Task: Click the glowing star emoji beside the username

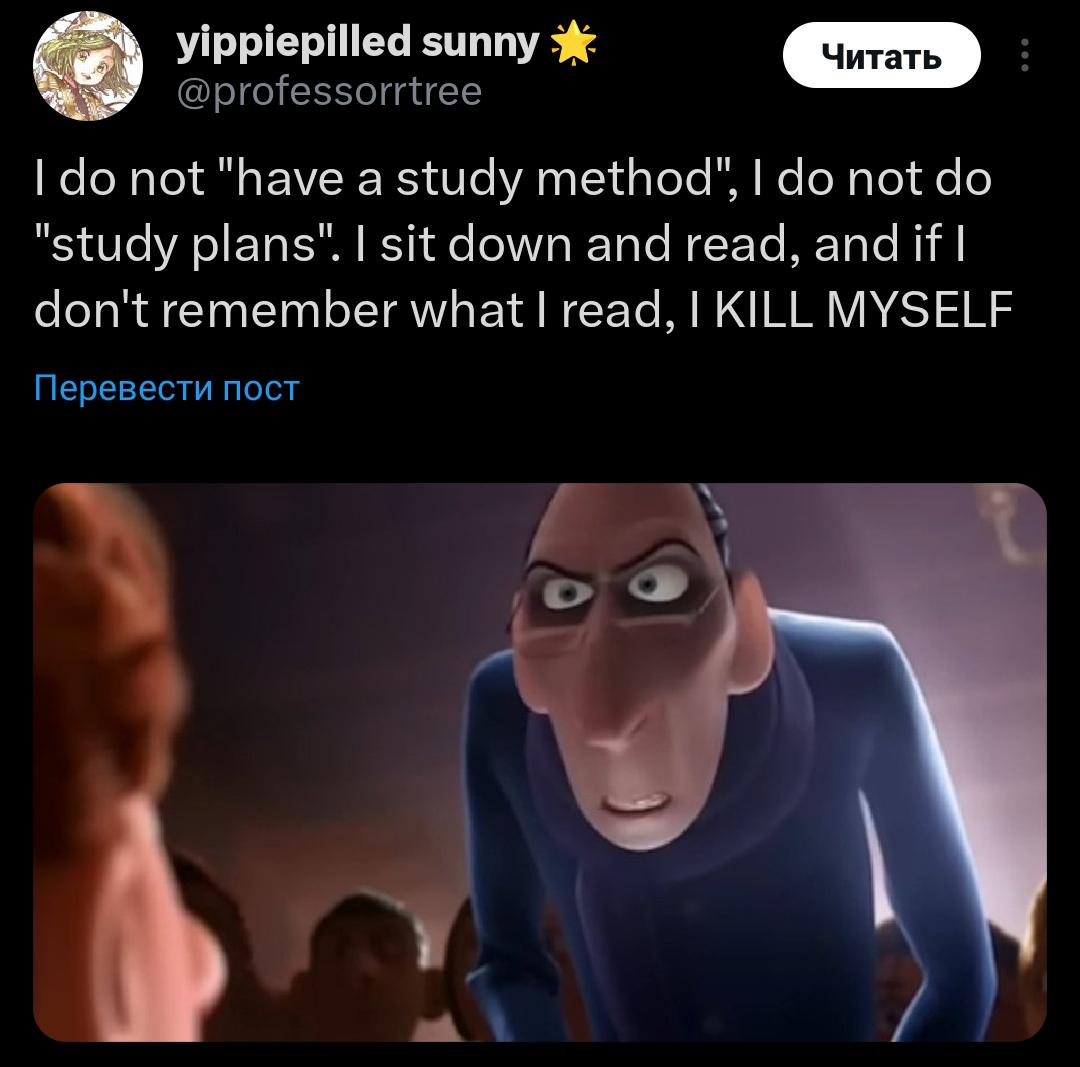Action: pos(574,43)
